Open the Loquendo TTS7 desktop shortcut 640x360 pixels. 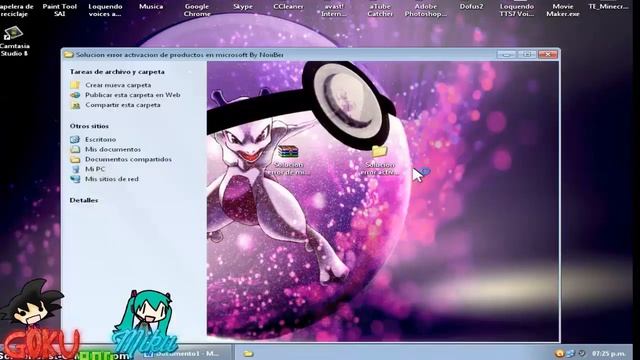(x=517, y=10)
